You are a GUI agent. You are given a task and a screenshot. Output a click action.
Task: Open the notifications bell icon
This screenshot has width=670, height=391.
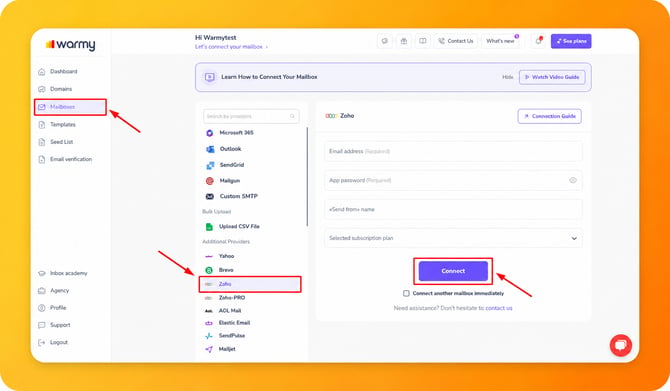click(538, 41)
